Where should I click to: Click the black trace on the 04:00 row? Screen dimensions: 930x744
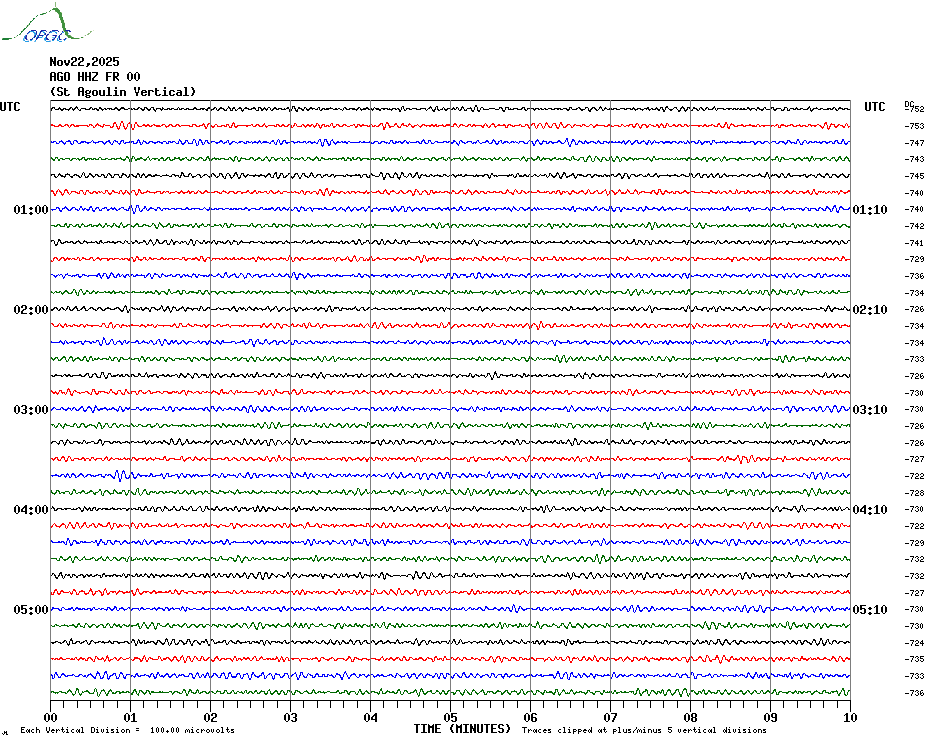tap(450, 509)
